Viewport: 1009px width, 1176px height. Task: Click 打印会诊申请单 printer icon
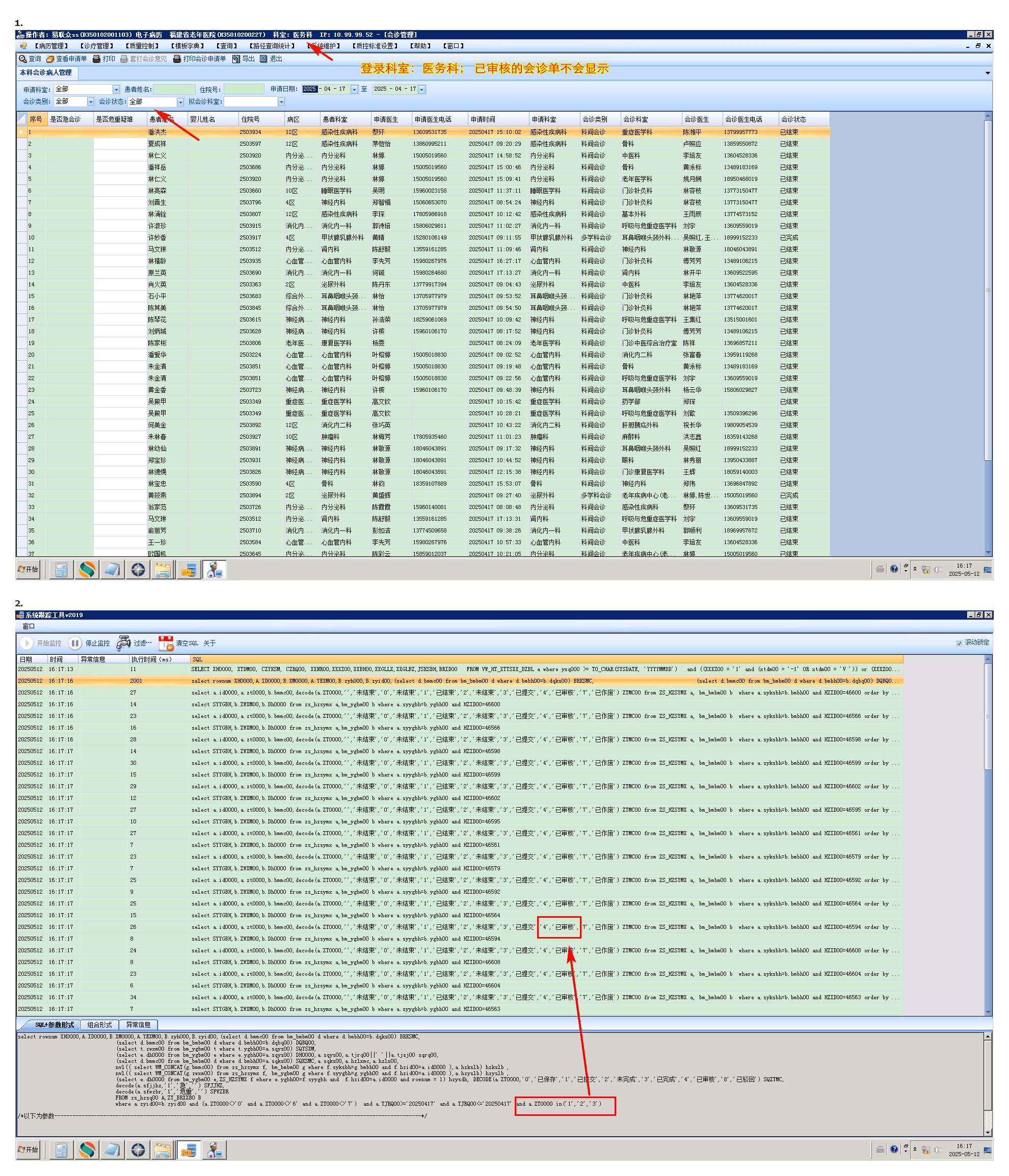177,59
